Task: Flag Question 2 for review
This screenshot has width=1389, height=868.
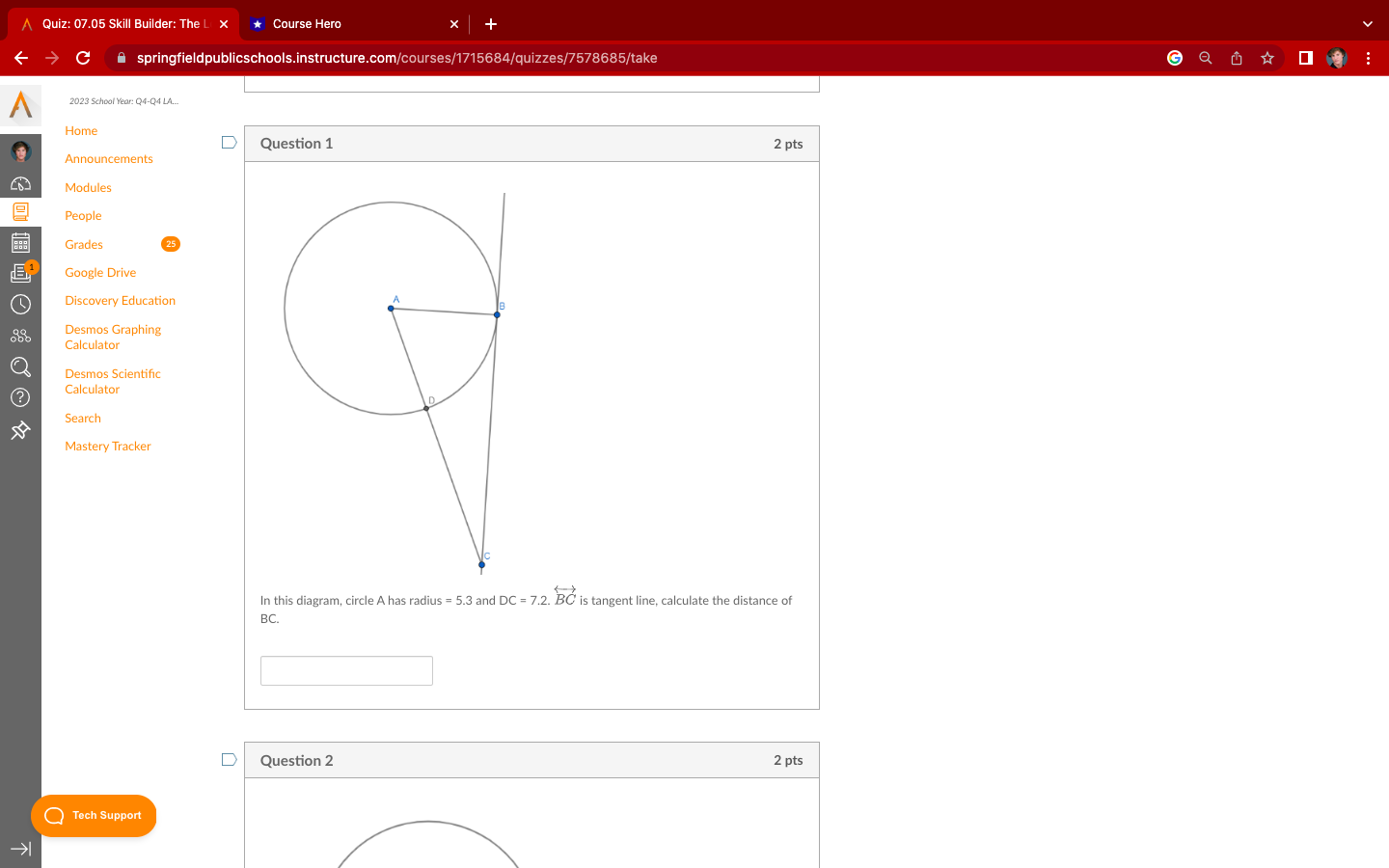Action: [x=229, y=759]
